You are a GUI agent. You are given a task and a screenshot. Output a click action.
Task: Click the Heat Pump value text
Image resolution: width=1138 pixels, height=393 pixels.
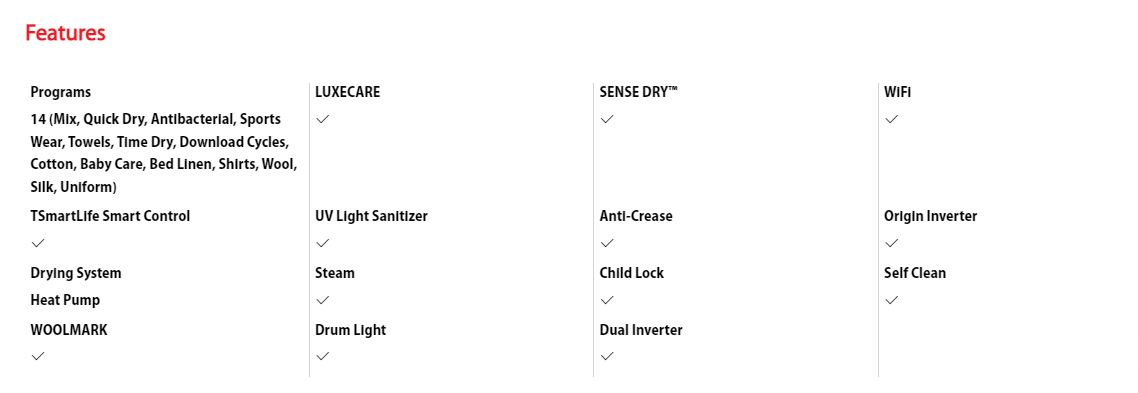coord(65,300)
